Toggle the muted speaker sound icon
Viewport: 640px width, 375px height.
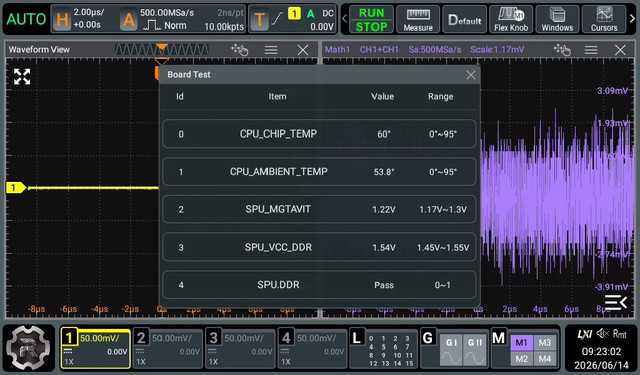coord(602,334)
